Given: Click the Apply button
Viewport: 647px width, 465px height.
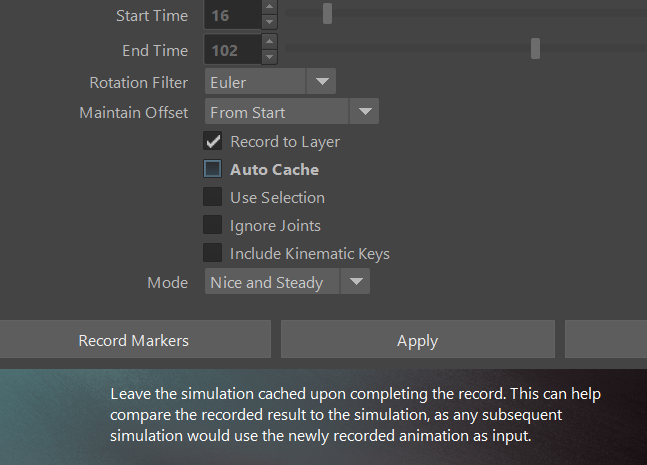Looking at the screenshot, I should click(x=417, y=340).
